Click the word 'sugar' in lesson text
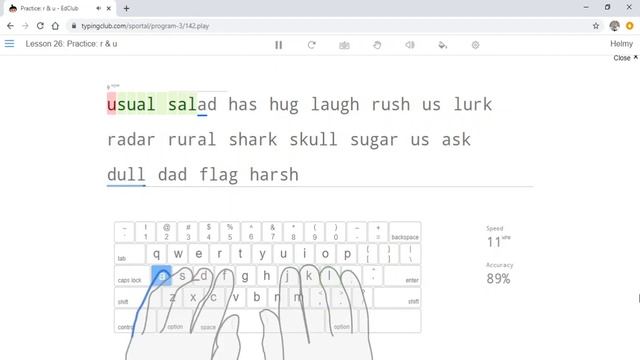 click(x=374, y=140)
